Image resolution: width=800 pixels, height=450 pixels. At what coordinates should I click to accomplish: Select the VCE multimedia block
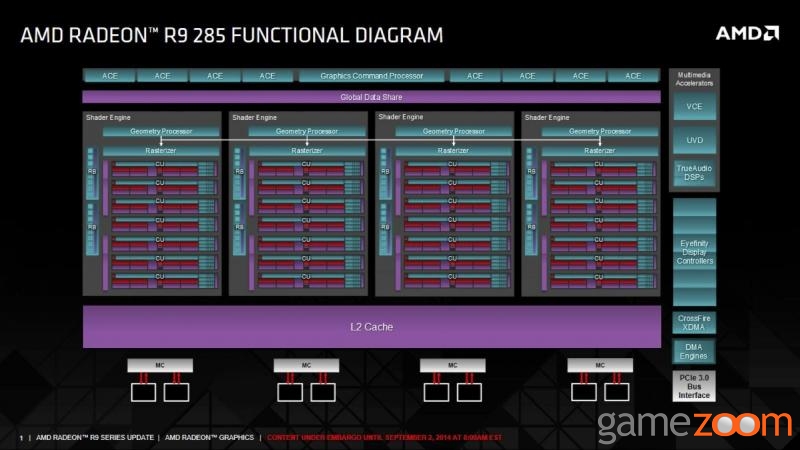(x=694, y=107)
